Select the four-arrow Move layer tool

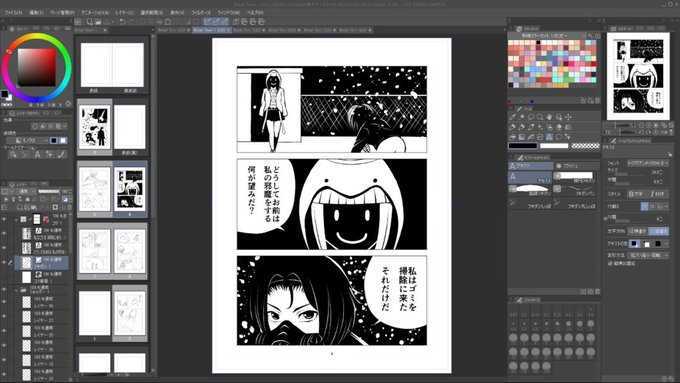[x=568, y=117]
